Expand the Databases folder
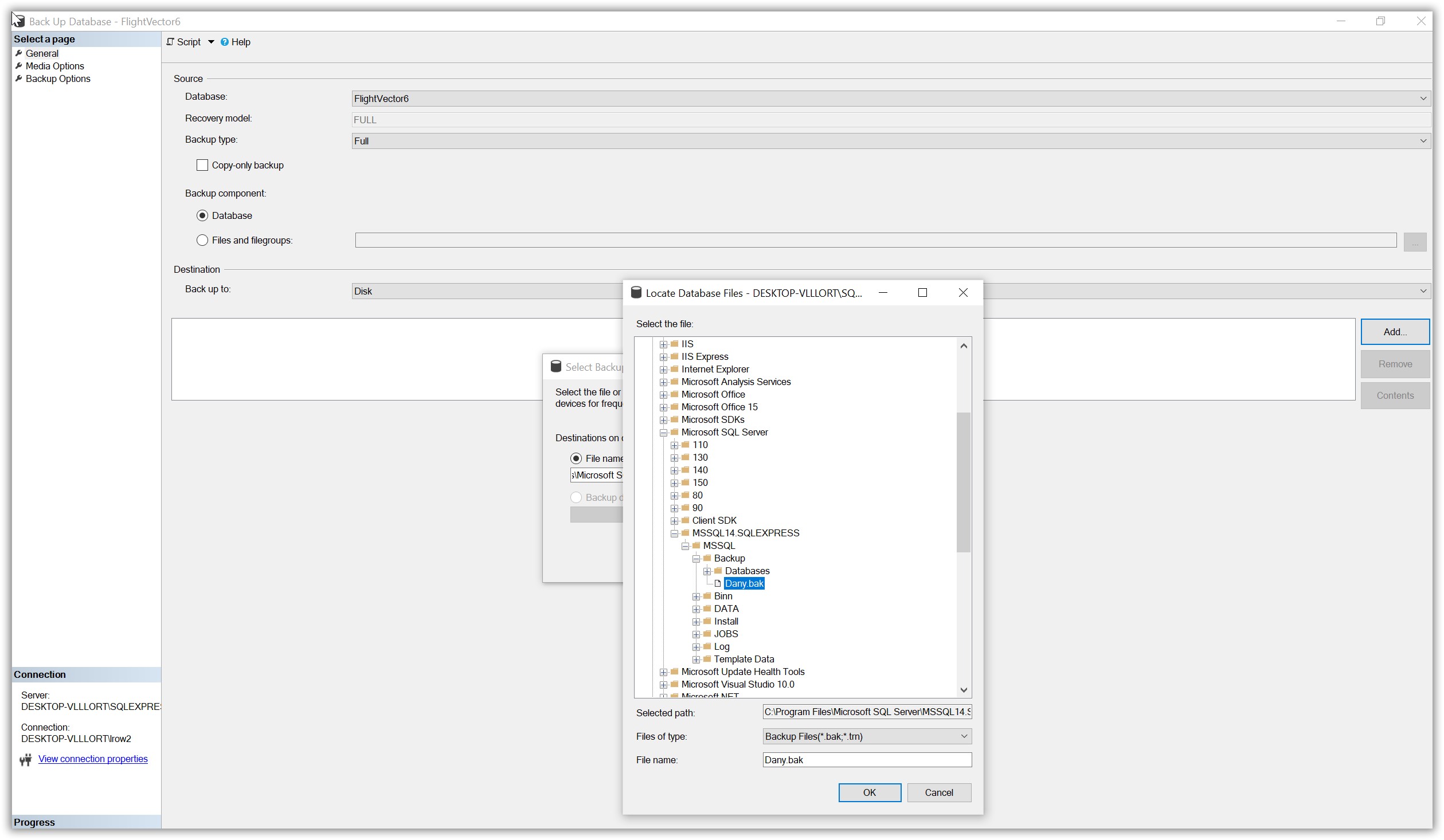The image size is (1444, 840). (x=707, y=571)
